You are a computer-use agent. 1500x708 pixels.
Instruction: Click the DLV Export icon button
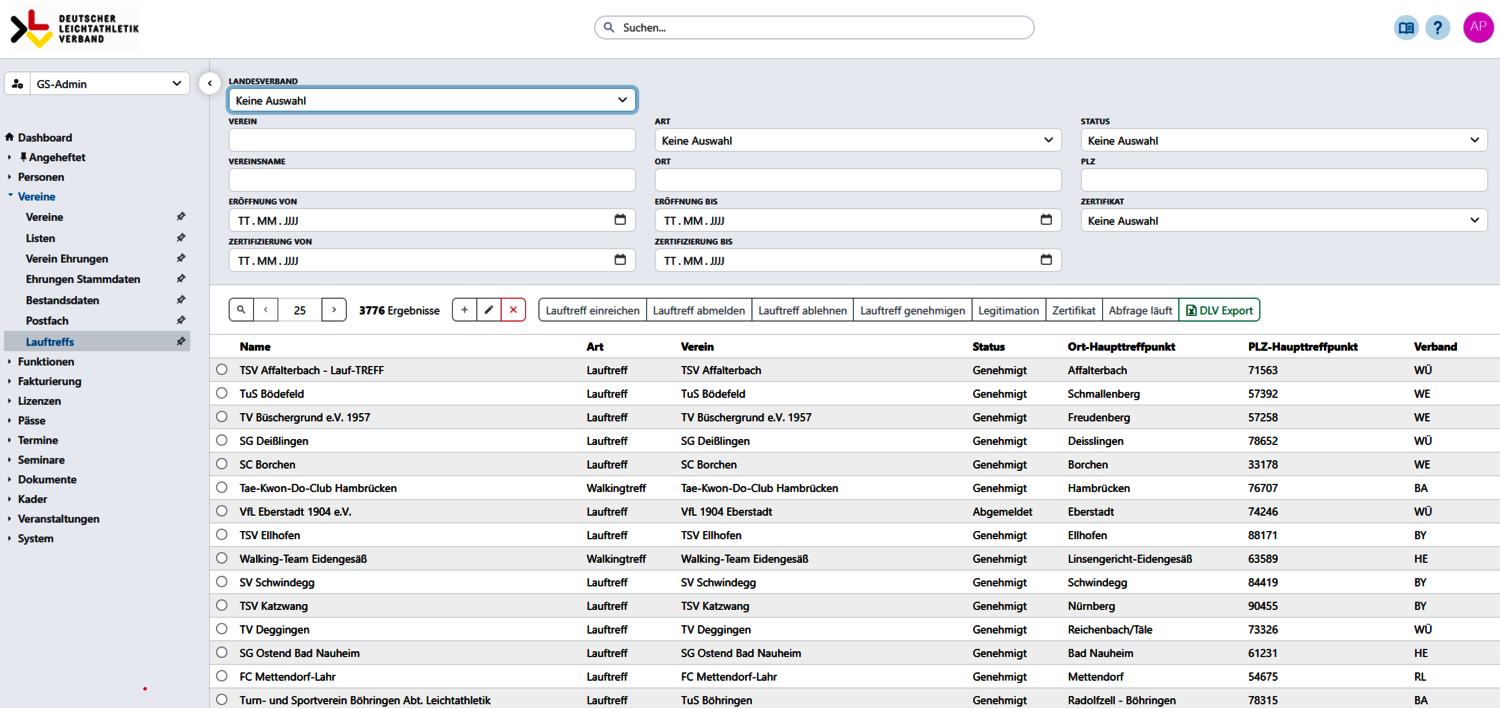(1219, 309)
